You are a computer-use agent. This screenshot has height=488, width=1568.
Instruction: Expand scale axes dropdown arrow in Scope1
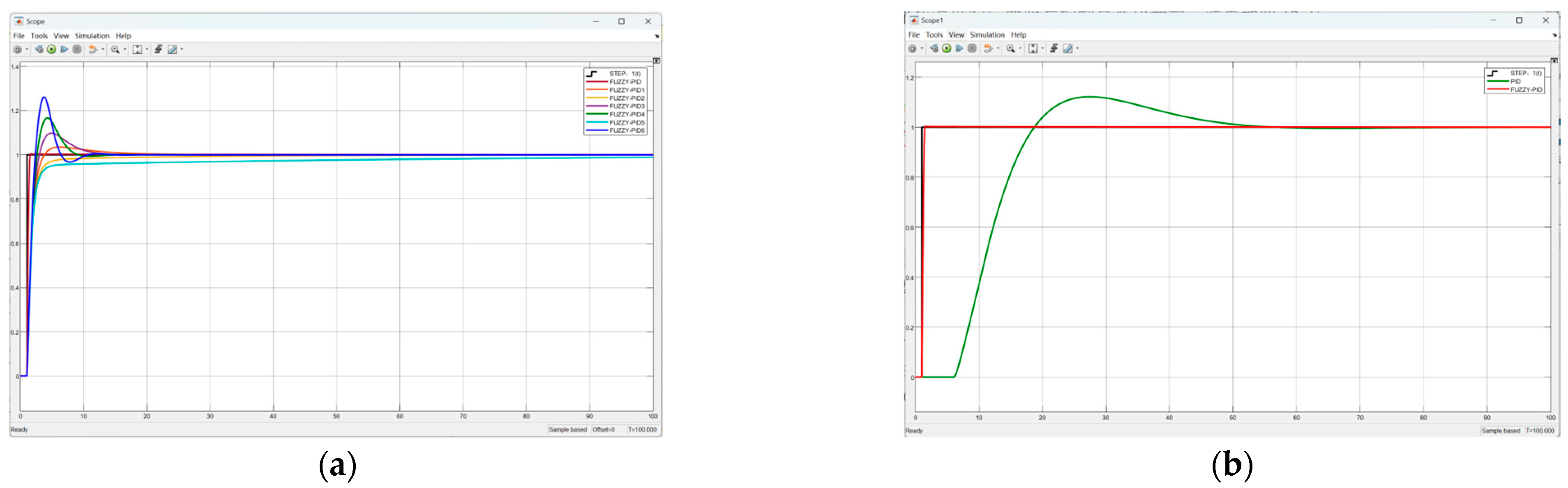tap(1043, 48)
